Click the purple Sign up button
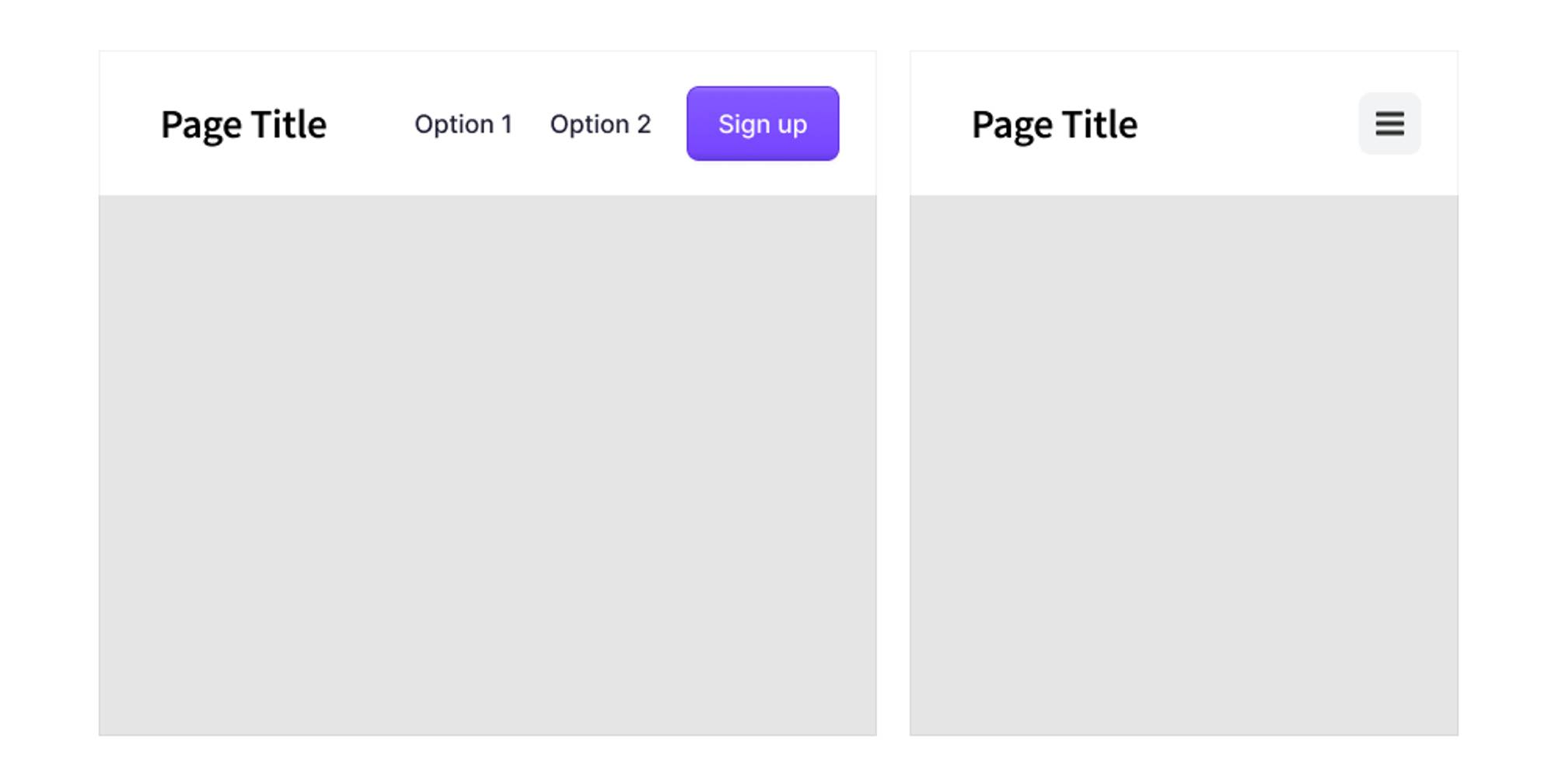The width and height of the screenshot is (1555, 784). tap(763, 124)
